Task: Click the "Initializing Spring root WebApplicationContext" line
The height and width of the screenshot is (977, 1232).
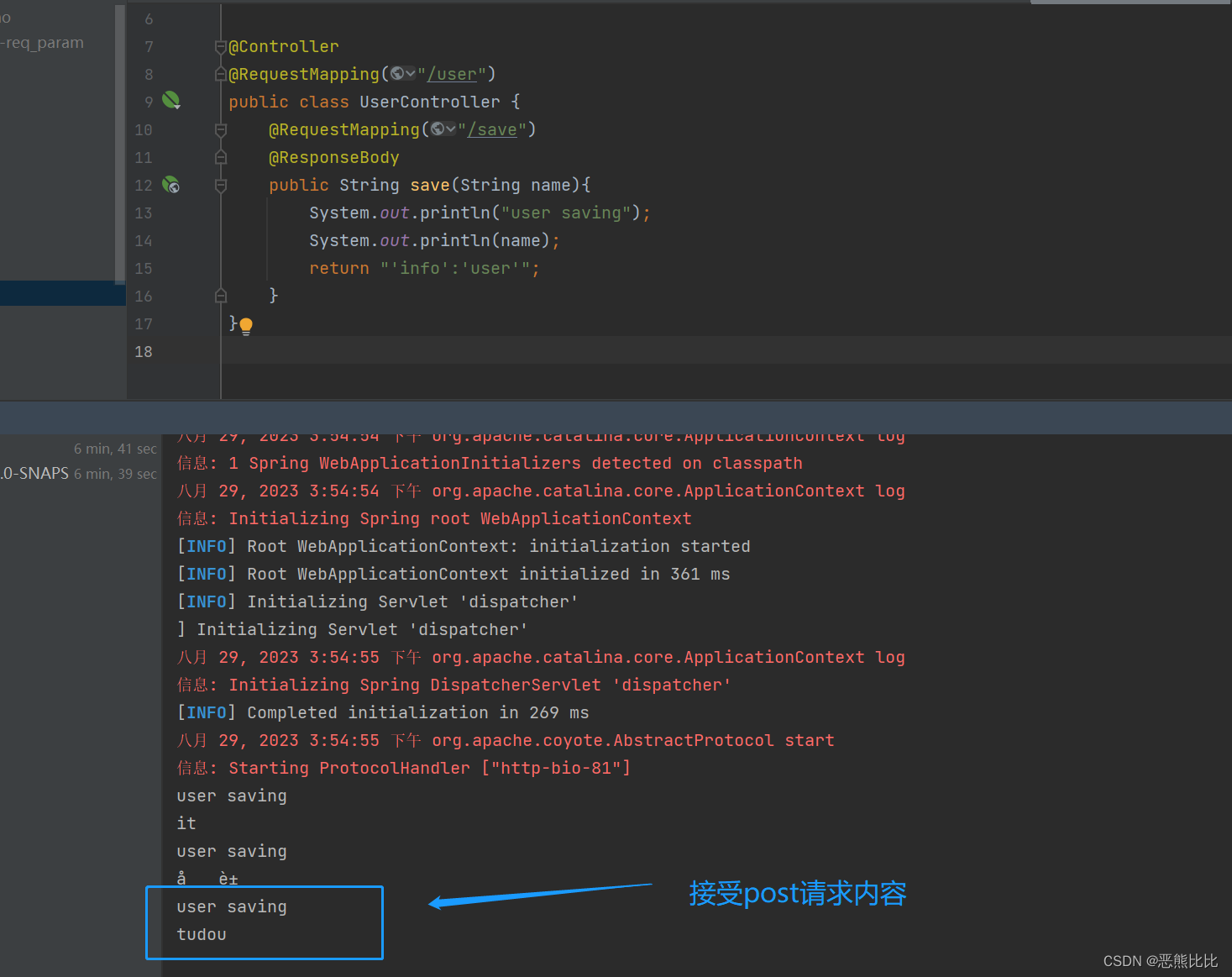Action: (x=434, y=518)
